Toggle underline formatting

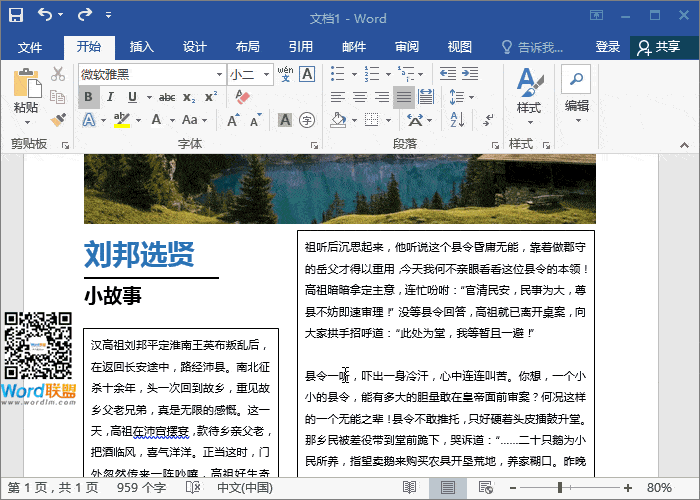tap(132, 97)
